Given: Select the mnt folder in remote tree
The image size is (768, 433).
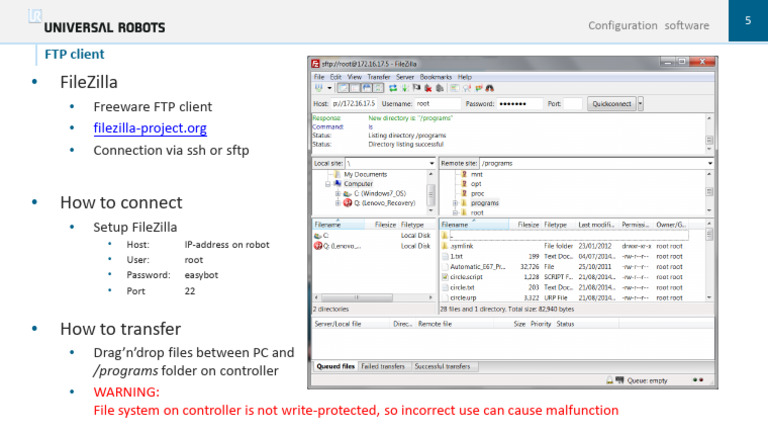Looking at the screenshot, I should [477, 174].
